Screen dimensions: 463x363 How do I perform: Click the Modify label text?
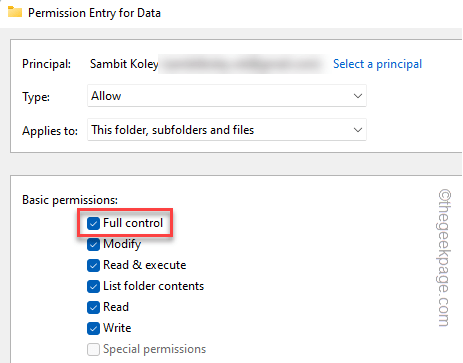coord(122,244)
